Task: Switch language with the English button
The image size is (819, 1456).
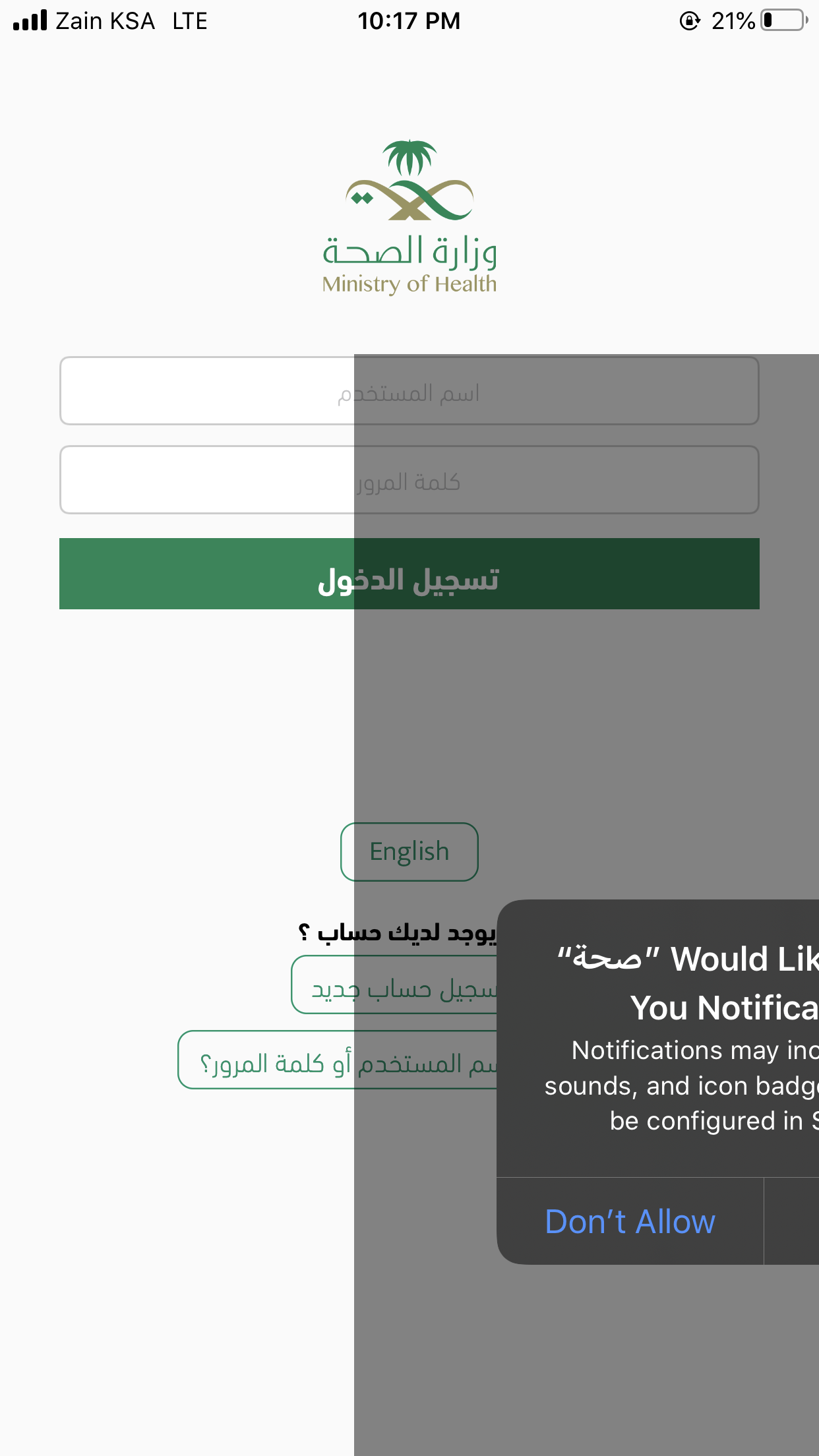Action: tap(409, 852)
